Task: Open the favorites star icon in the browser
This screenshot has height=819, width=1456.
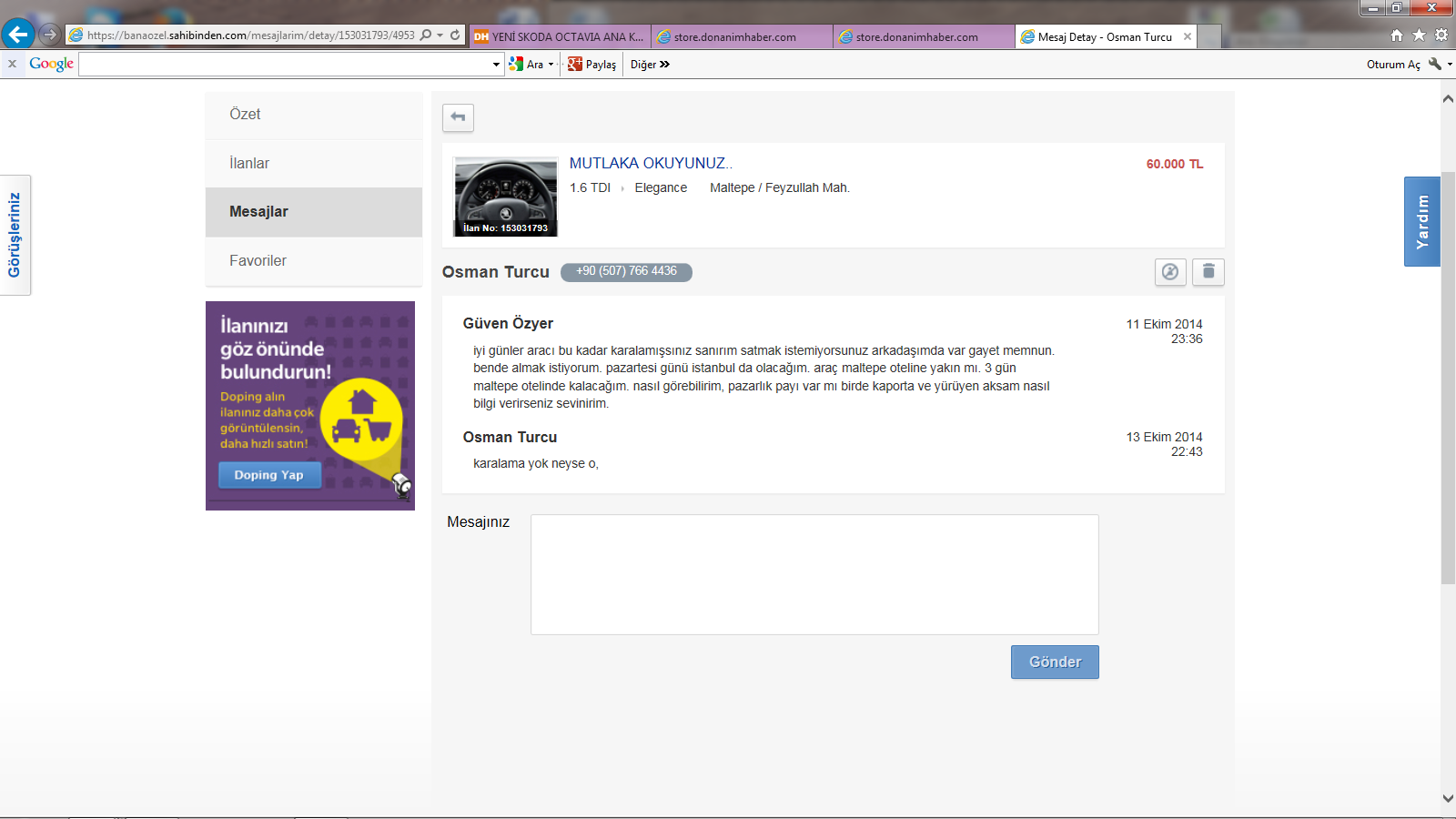Action: 1419,35
